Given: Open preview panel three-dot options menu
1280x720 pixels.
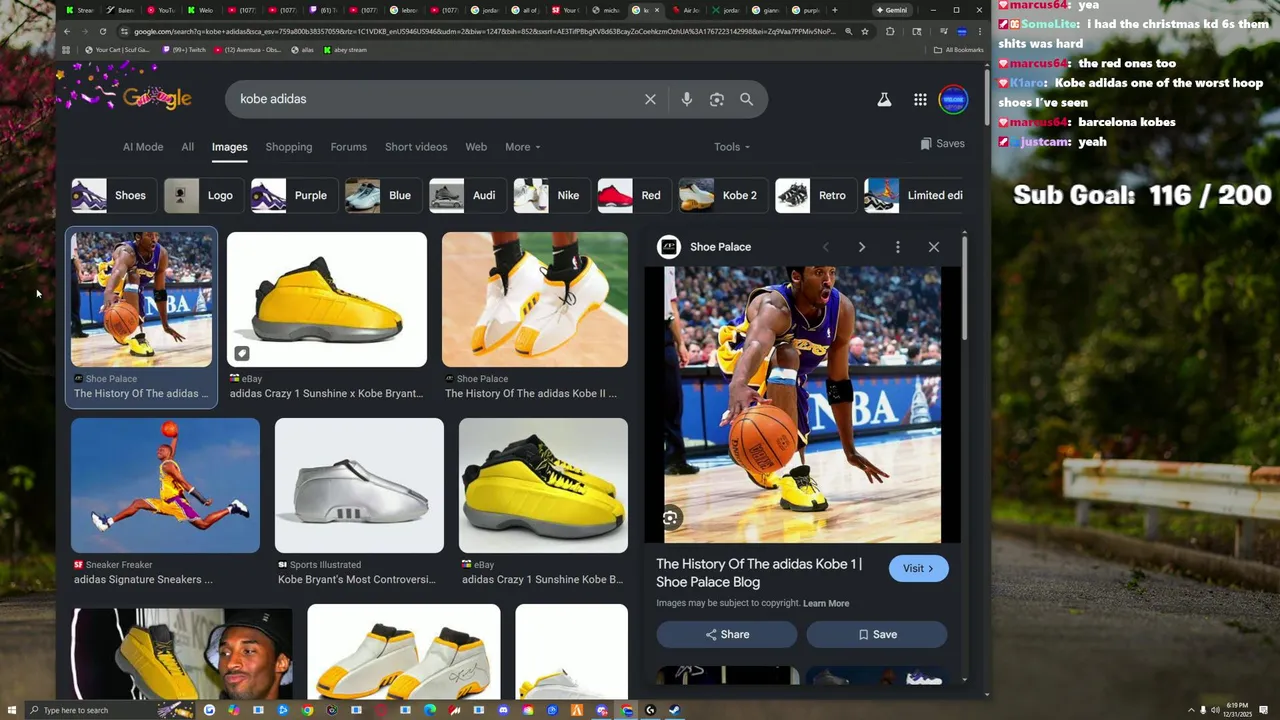Looking at the screenshot, I should pos(897,247).
